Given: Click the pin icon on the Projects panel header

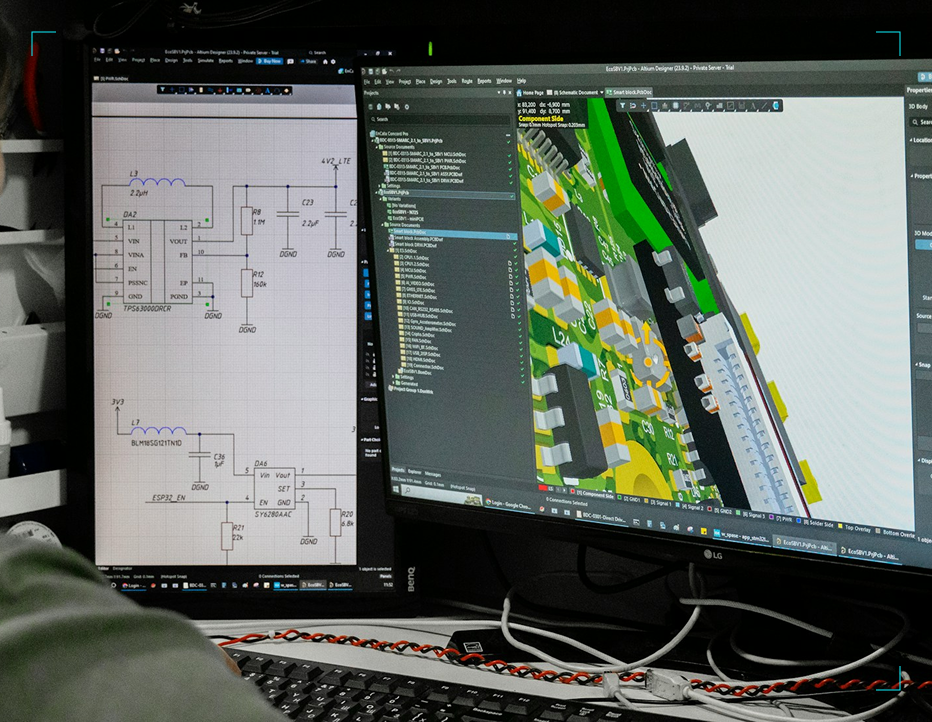Looking at the screenshot, I should pos(504,93).
